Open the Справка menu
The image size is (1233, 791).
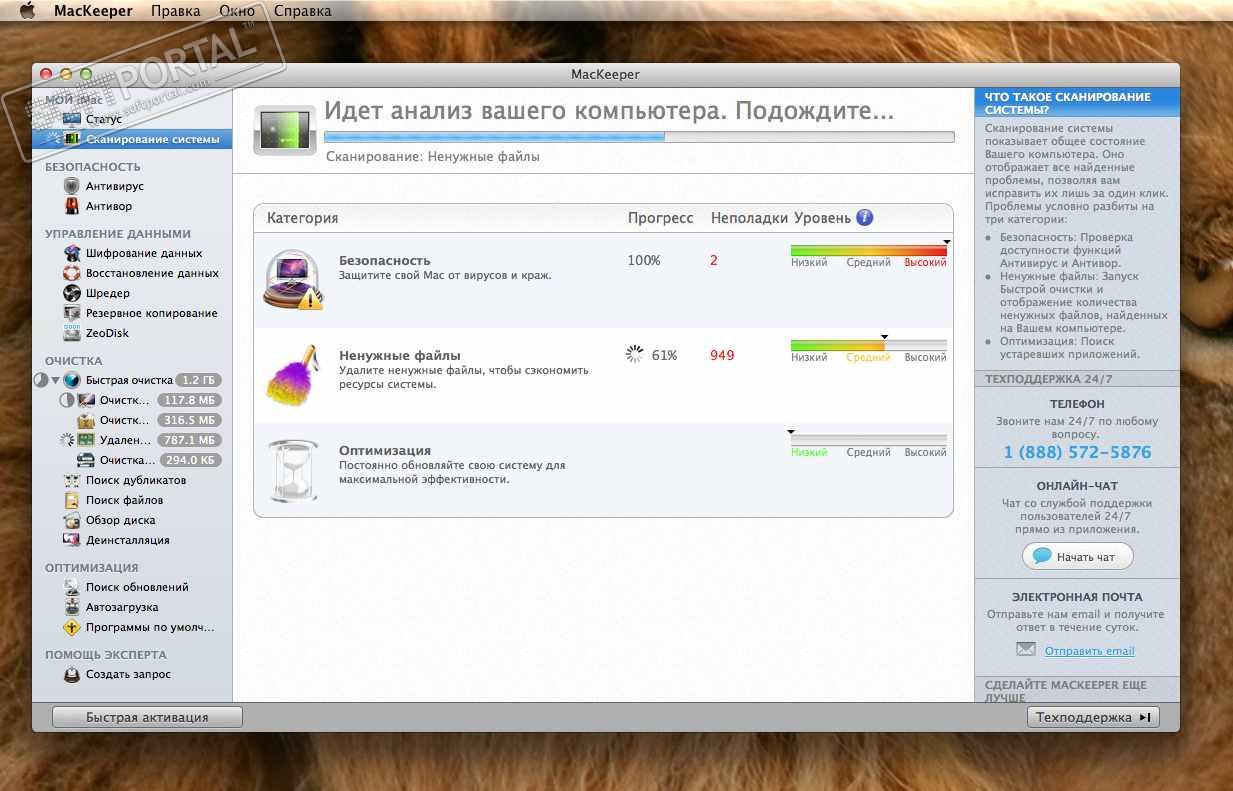[x=302, y=11]
